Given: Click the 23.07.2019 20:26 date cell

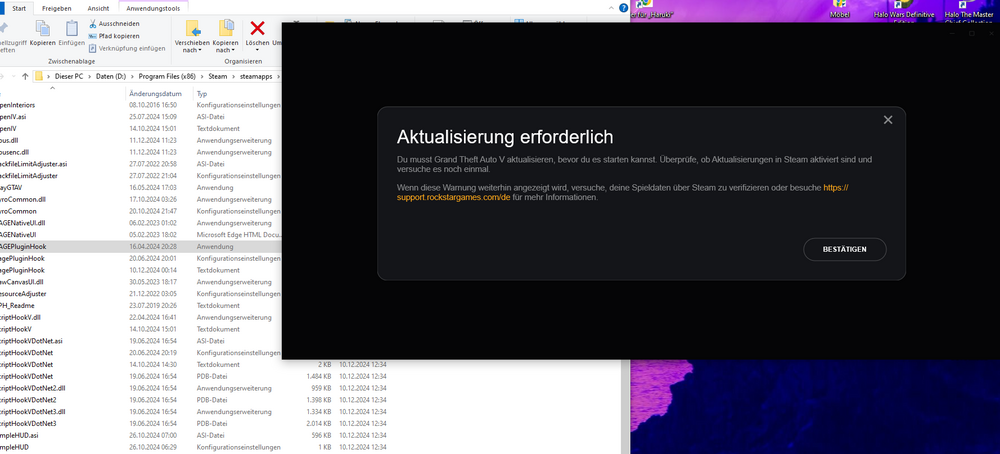Looking at the screenshot, I should [153, 305].
